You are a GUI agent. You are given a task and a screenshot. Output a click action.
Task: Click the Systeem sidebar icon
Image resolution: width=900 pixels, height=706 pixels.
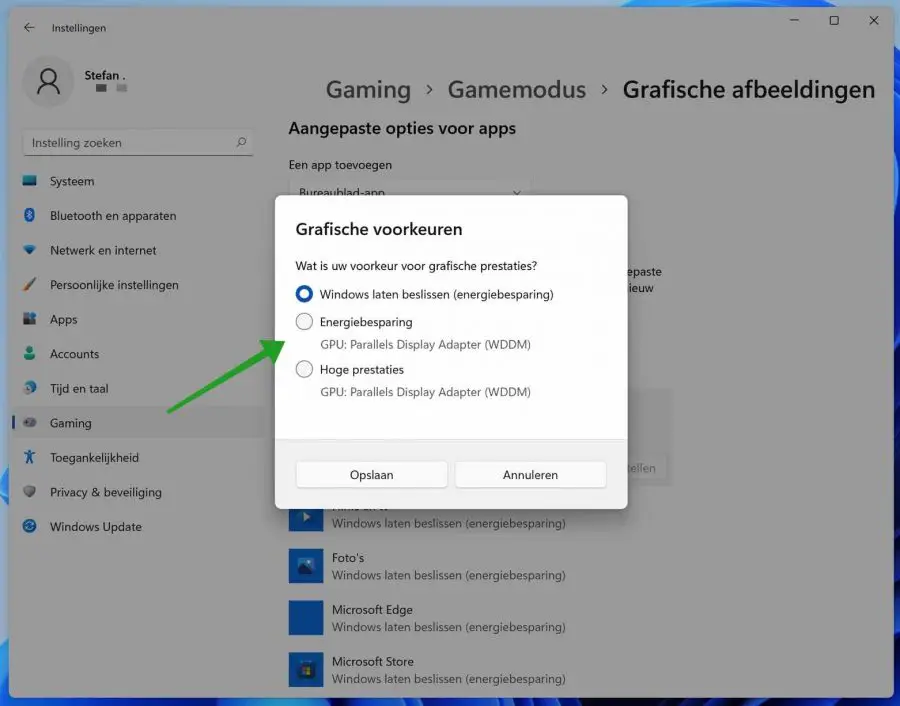coord(29,181)
